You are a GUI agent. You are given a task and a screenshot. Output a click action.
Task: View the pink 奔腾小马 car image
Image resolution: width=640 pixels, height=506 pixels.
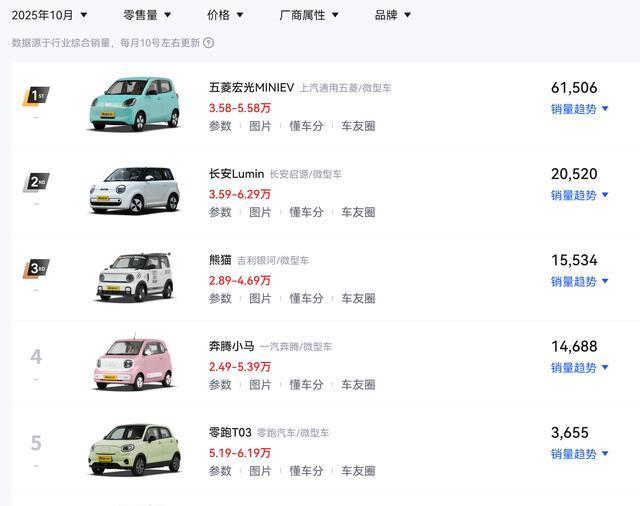[134, 362]
